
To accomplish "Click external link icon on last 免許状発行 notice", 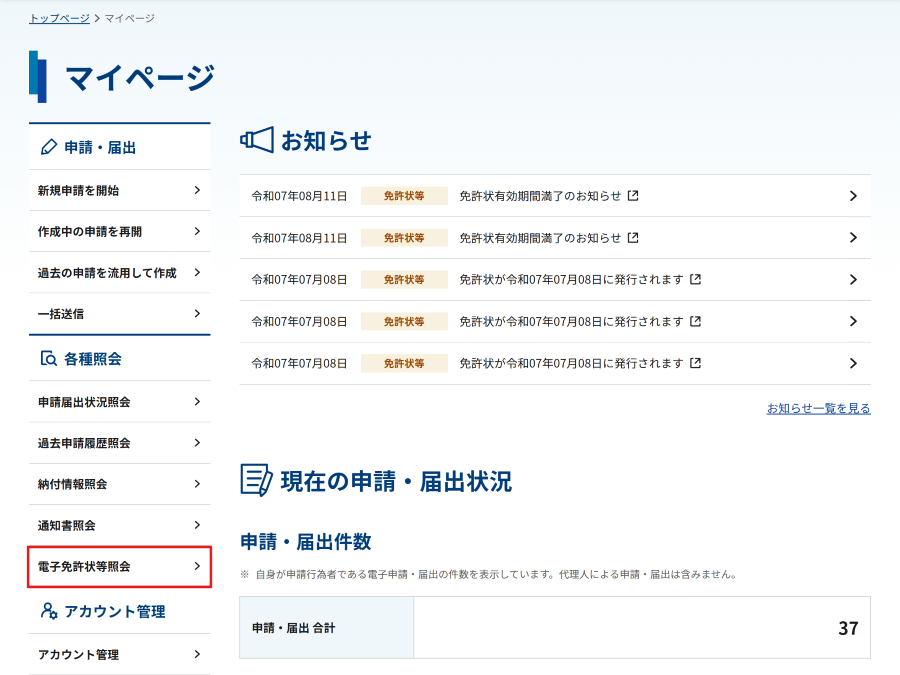I will 695,363.
